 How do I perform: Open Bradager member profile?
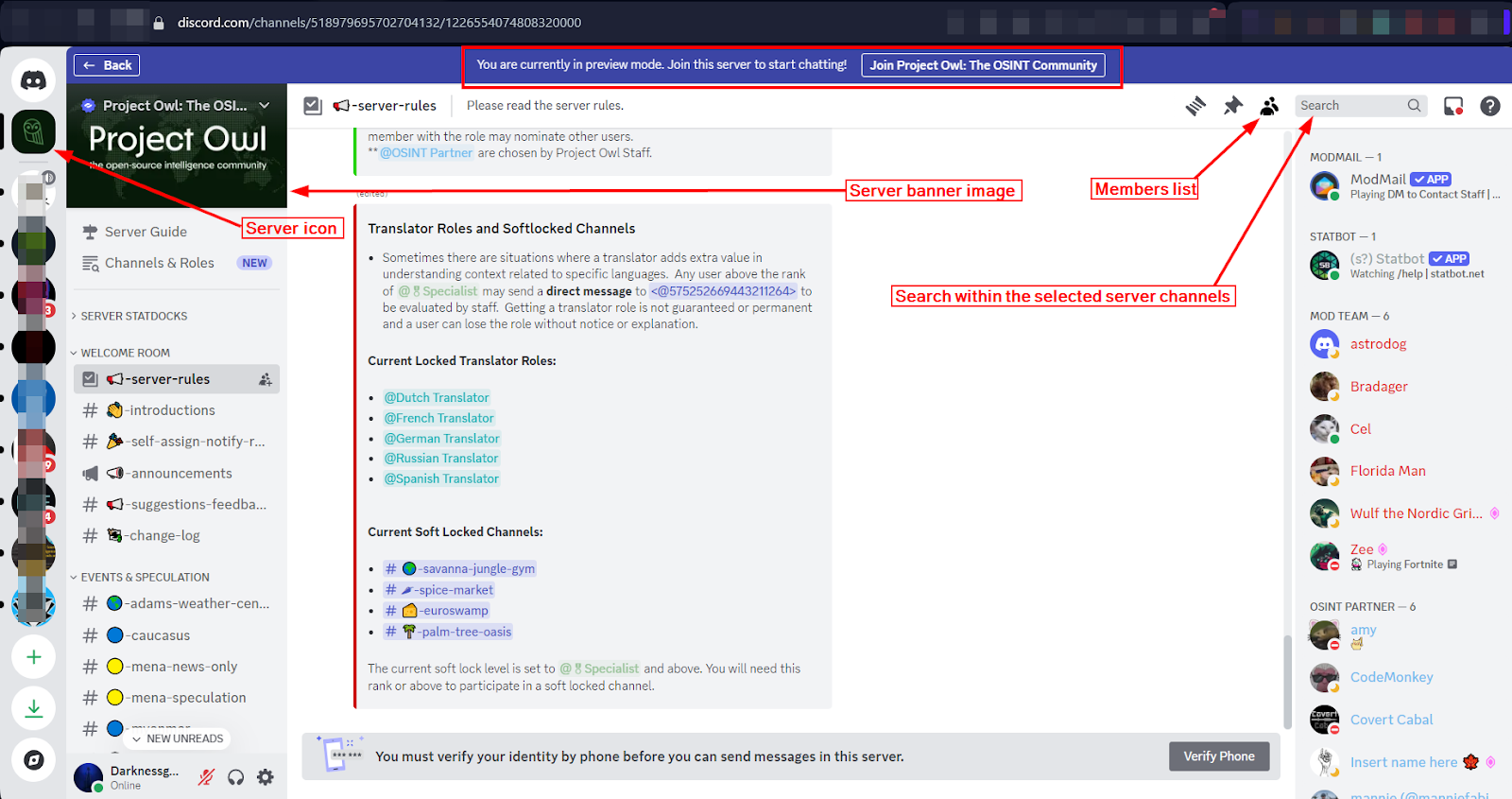pos(1405,387)
